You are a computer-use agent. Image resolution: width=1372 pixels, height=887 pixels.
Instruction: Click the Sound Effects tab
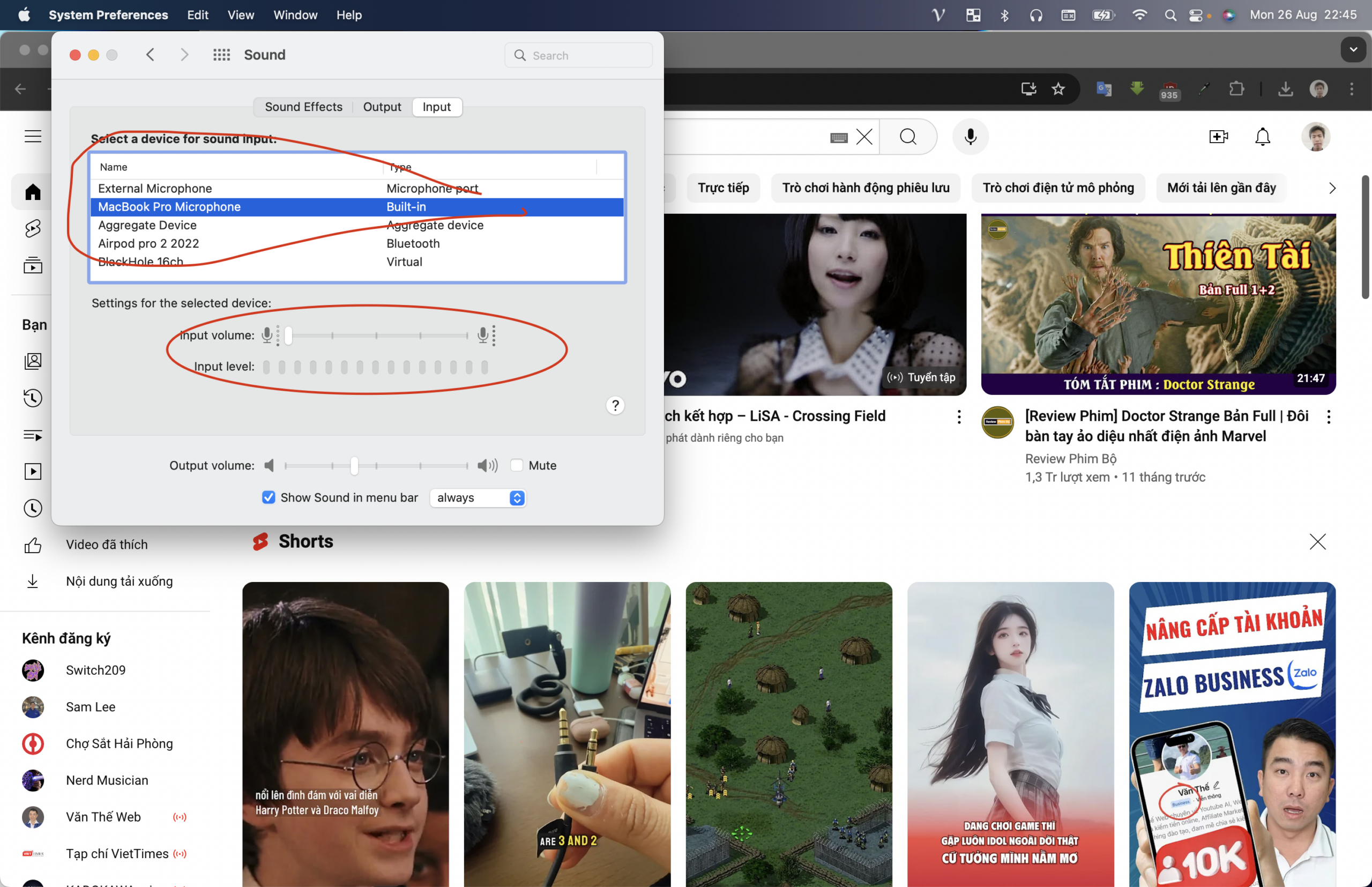[x=303, y=106]
